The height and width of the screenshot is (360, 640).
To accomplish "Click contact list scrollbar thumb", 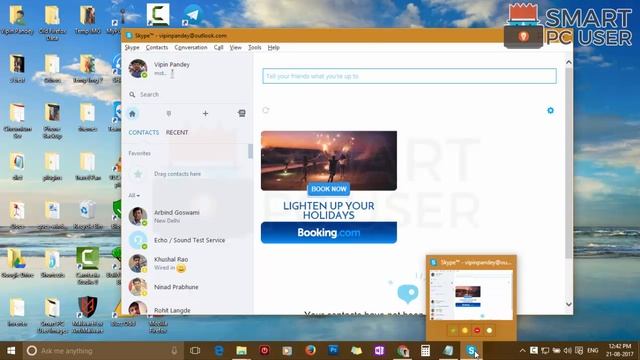I will point(250,151).
